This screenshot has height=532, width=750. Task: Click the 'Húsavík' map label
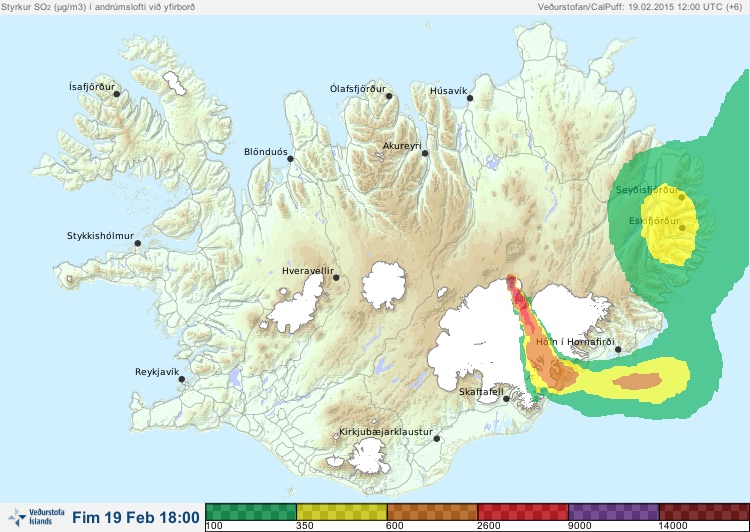448,91
